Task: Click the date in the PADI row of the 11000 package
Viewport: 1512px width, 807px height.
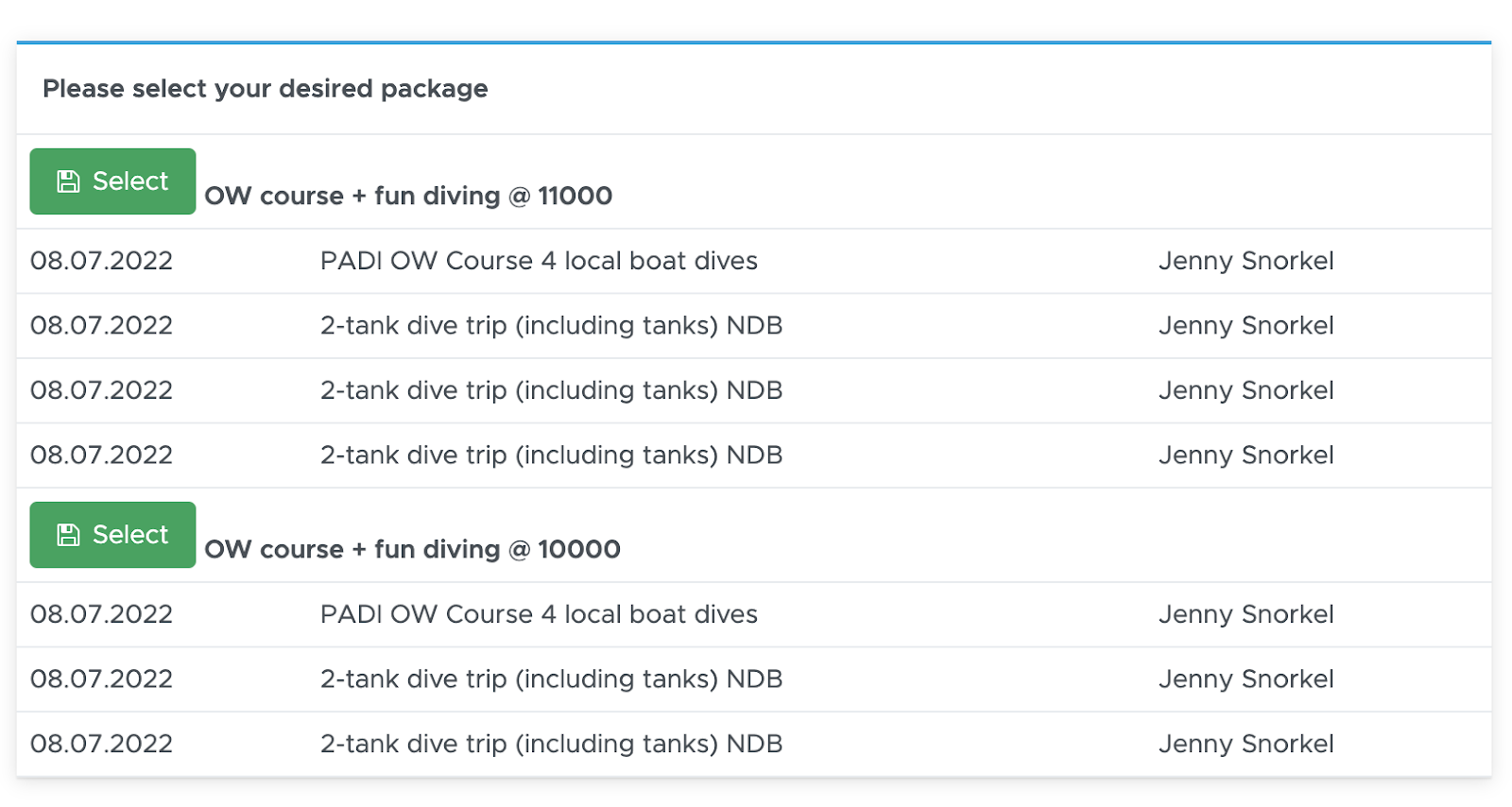Action: tap(102, 261)
